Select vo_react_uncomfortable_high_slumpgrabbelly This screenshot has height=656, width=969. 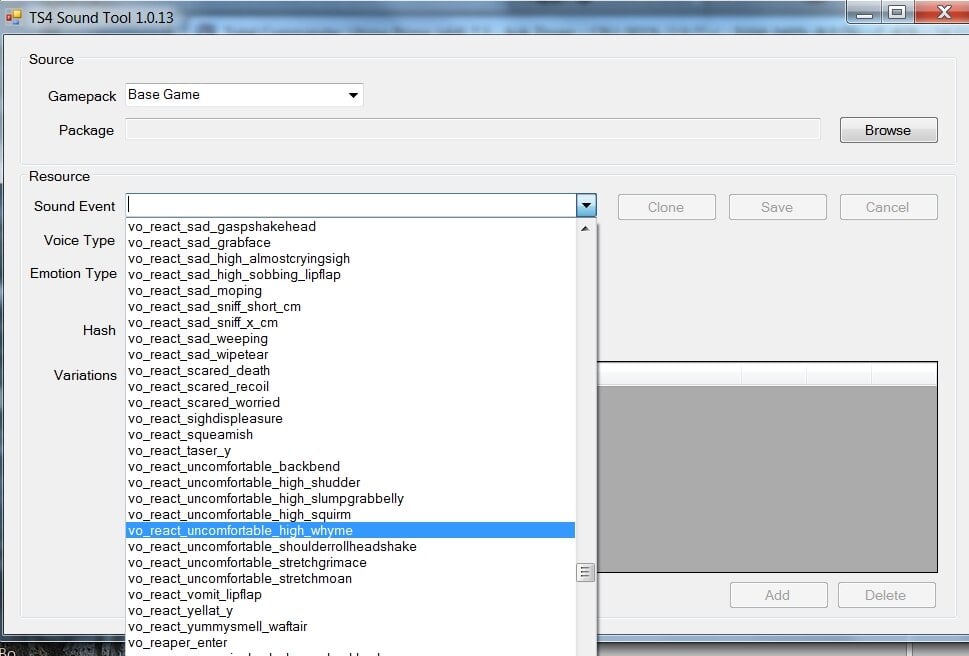(x=350, y=499)
